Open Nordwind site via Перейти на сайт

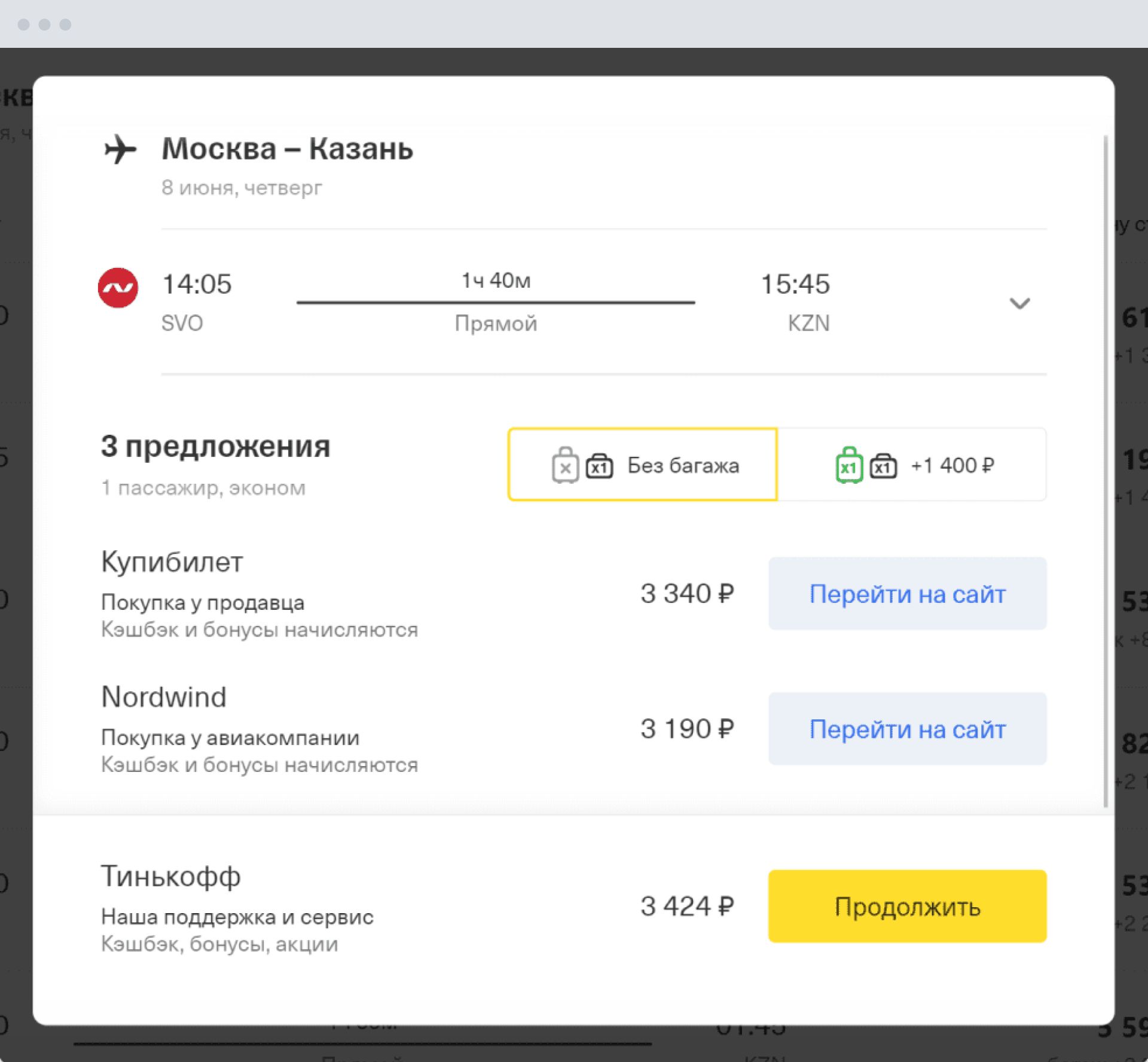click(x=907, y=729)
